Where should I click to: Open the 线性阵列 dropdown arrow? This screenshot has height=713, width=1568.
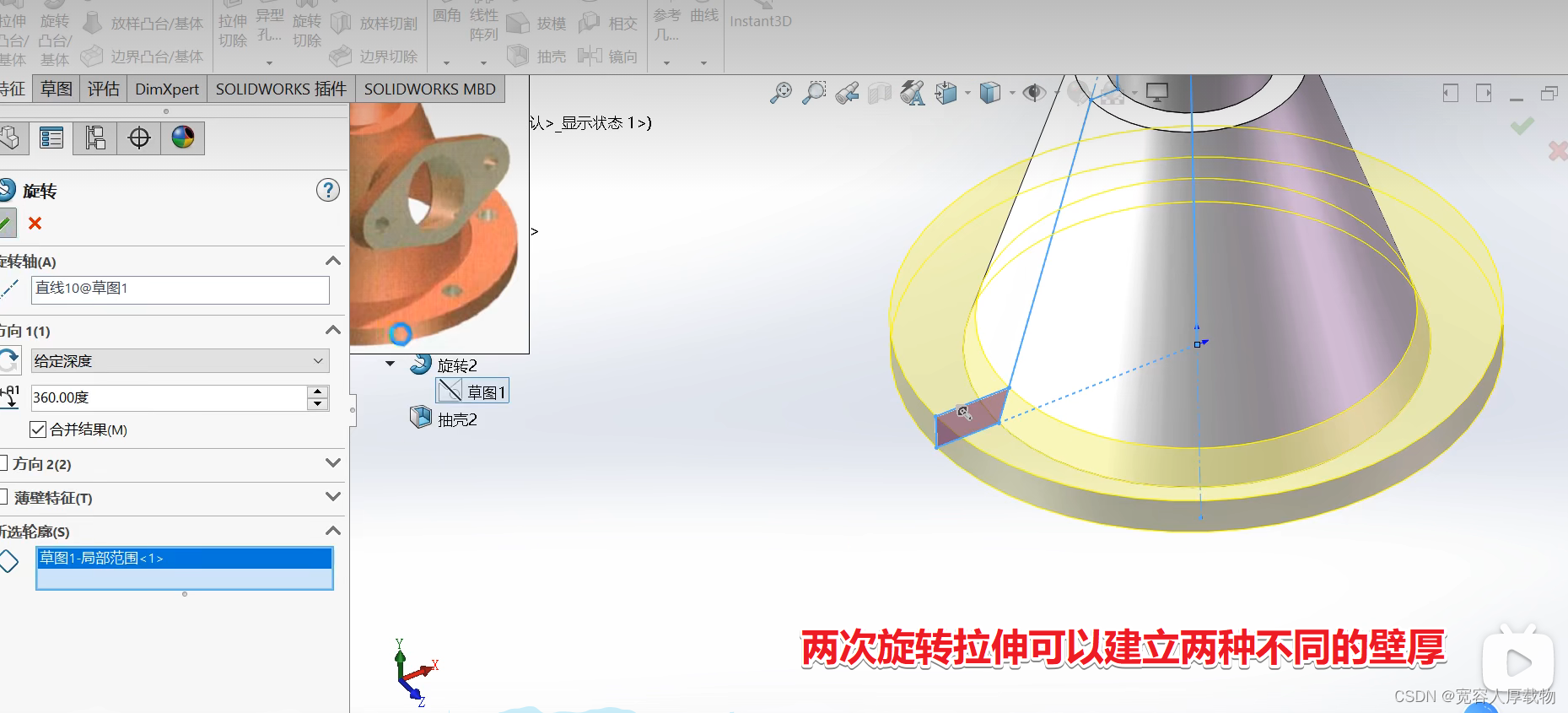point(484,63)
